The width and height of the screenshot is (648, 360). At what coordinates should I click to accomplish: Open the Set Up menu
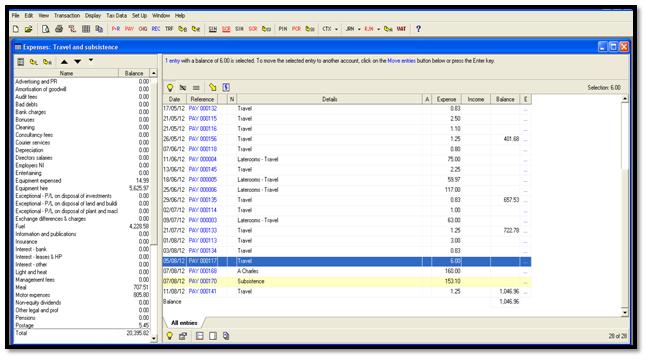tap(139, 16)
